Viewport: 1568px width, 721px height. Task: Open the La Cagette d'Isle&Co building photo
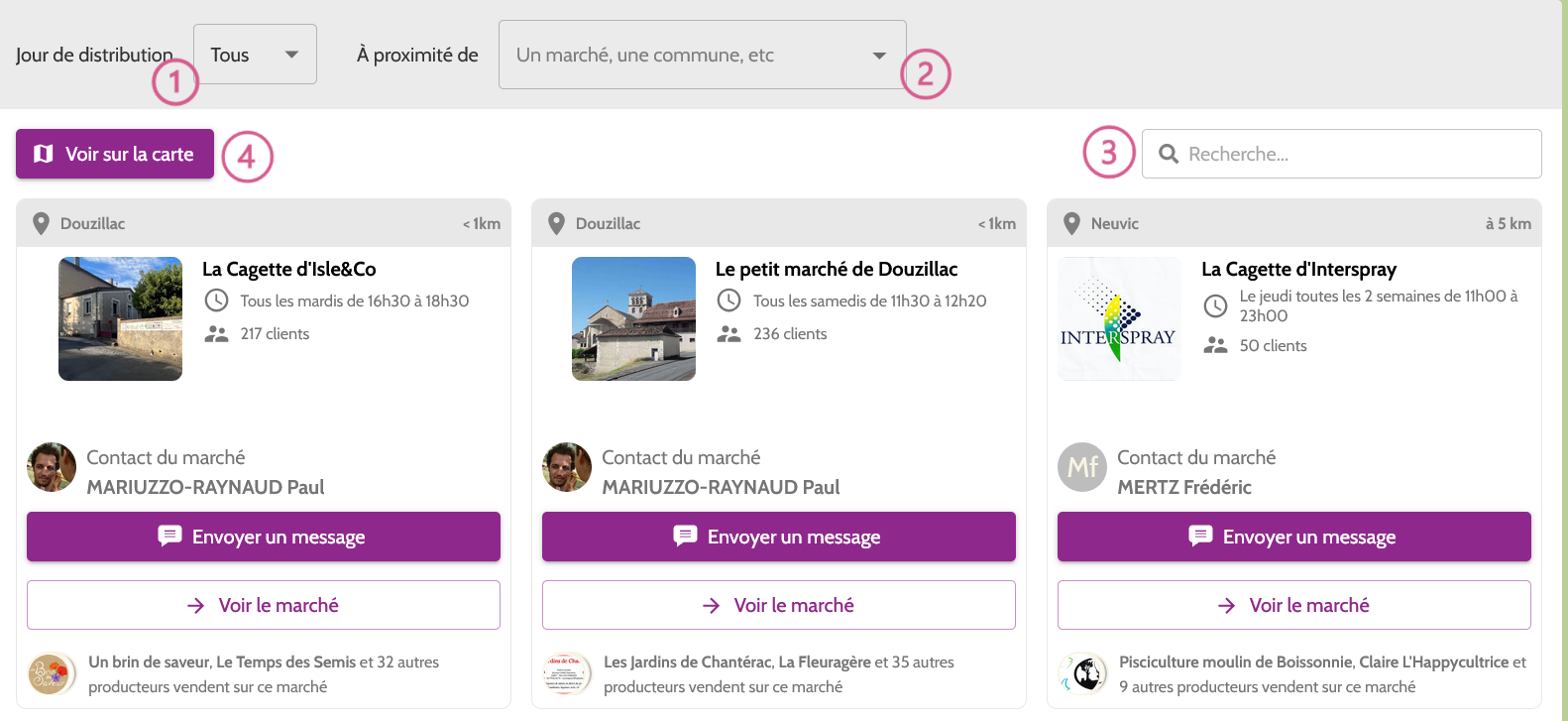(120, 318)
